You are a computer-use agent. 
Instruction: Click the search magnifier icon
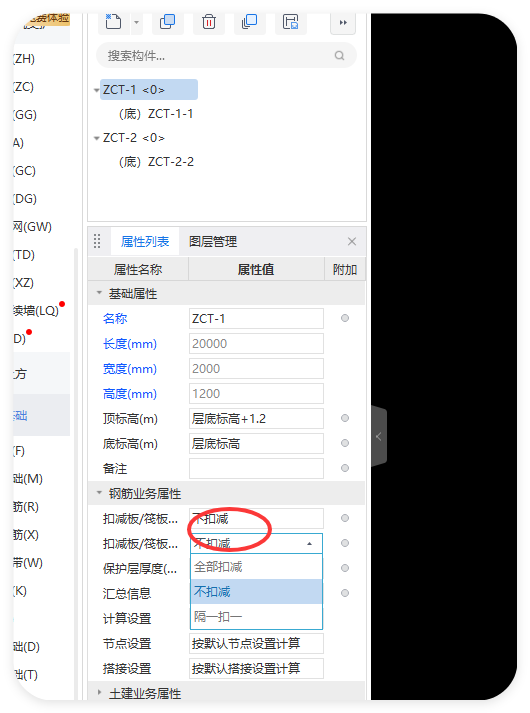click(x=340, y=55)
